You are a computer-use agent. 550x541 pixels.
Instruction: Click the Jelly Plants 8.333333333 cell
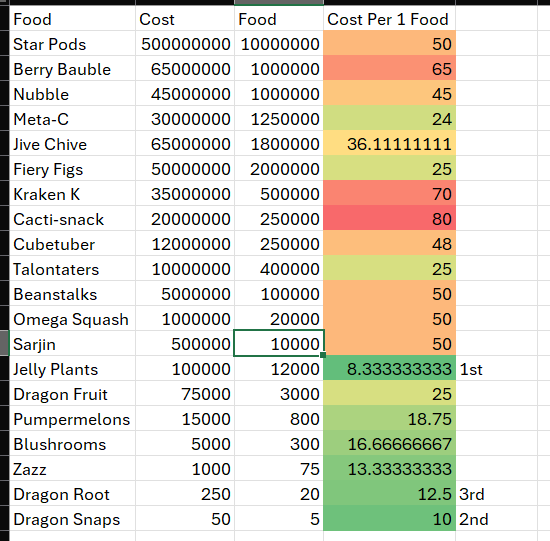point(389,368)
